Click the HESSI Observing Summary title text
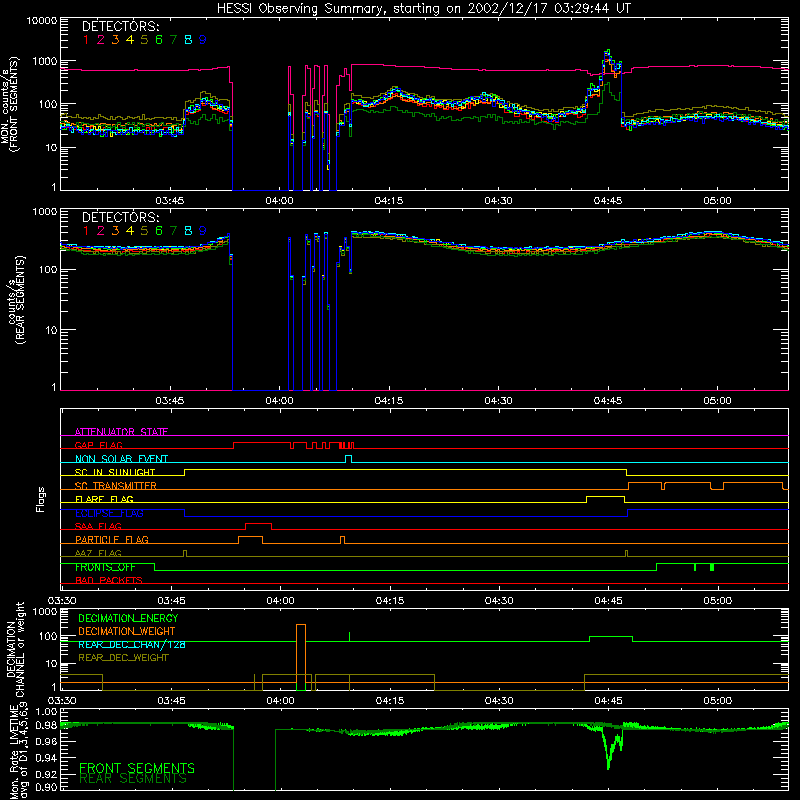Viewport: 800px width, 800px height. (424, 9)
